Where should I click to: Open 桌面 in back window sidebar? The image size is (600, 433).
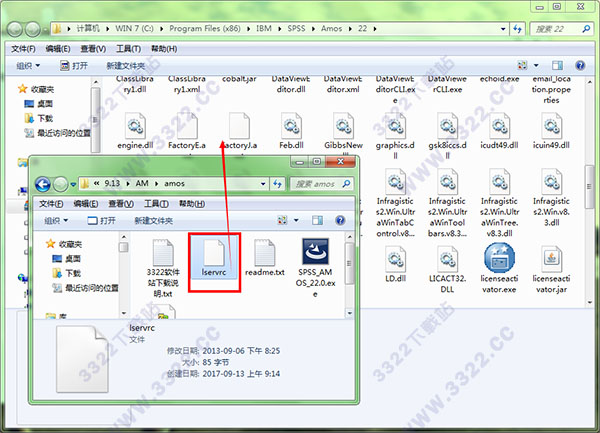38,104
